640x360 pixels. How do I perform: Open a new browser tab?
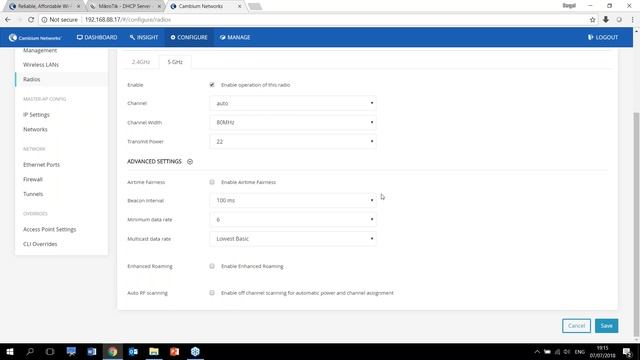click(255, 7)
